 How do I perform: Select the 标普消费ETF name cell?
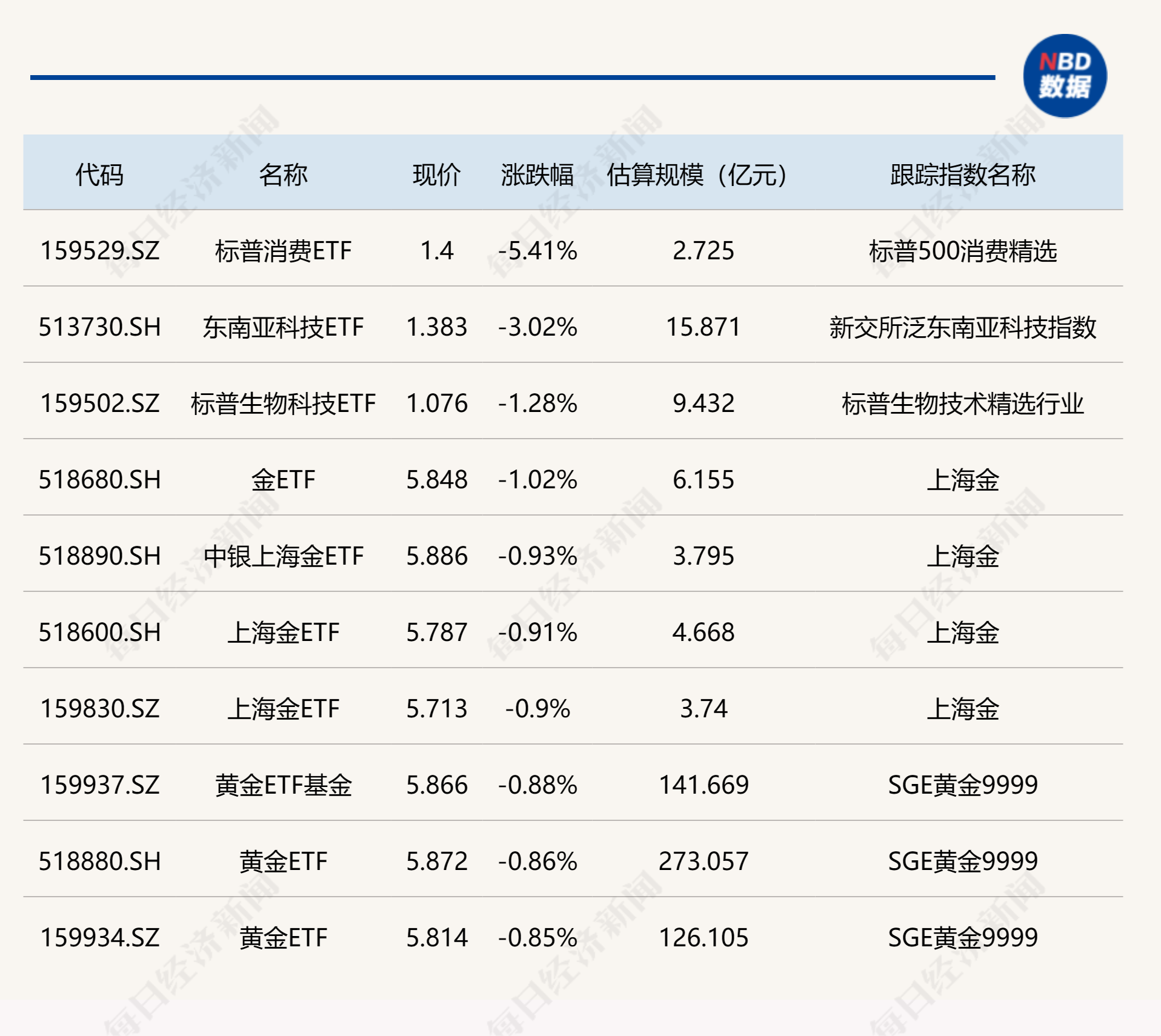283,251
